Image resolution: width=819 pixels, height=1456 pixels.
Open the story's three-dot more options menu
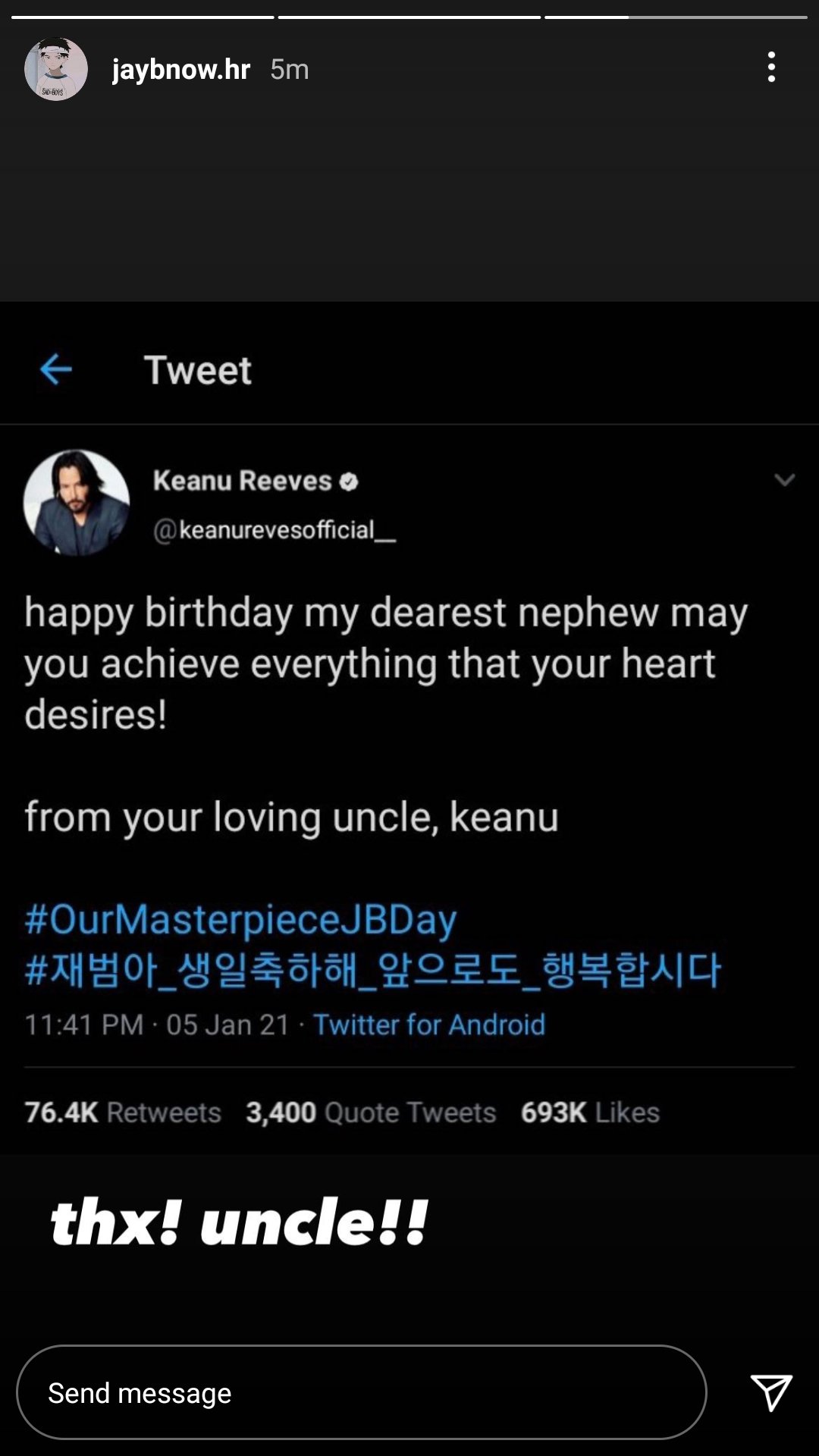[771, 67]
